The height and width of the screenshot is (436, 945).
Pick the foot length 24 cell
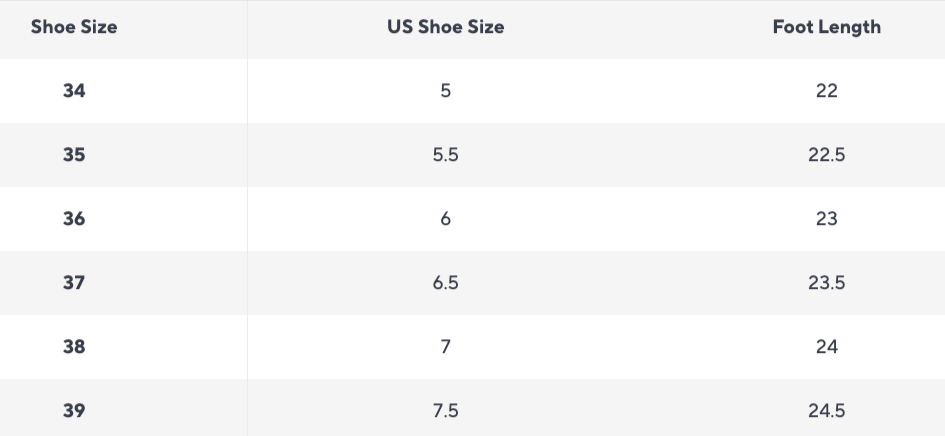826,347
